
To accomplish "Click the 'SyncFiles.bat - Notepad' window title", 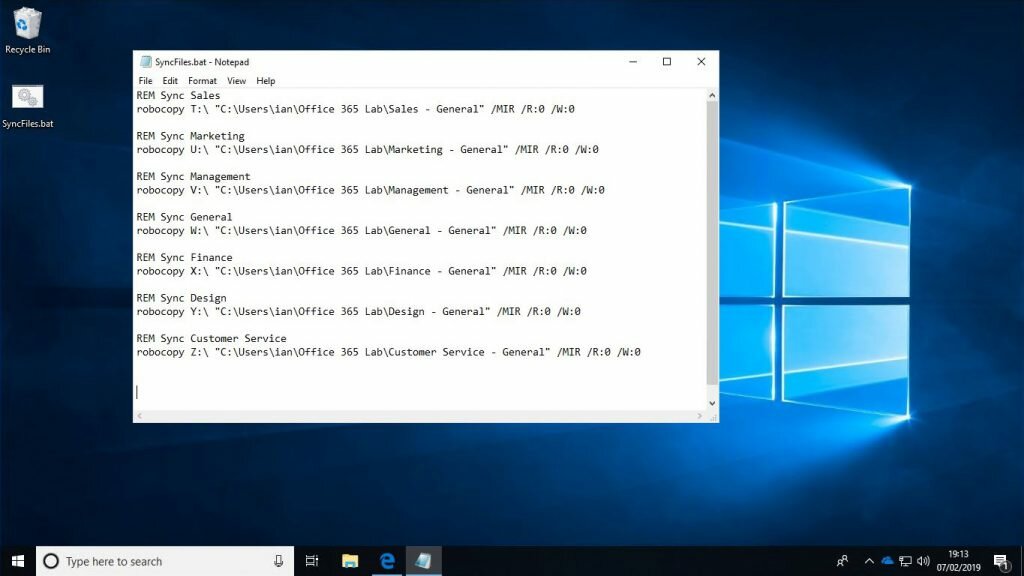I will (x=202, y=62).
